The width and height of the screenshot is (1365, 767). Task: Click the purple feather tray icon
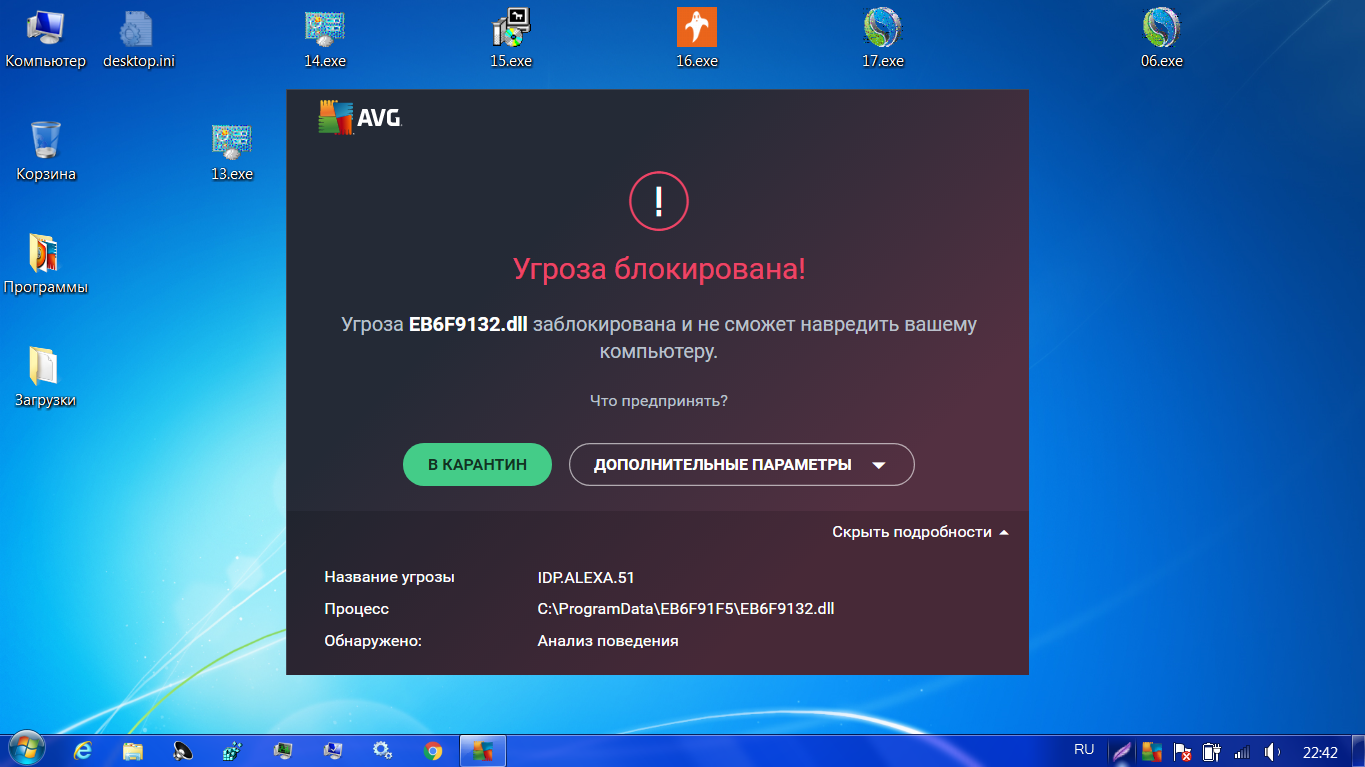point(1122,751)
